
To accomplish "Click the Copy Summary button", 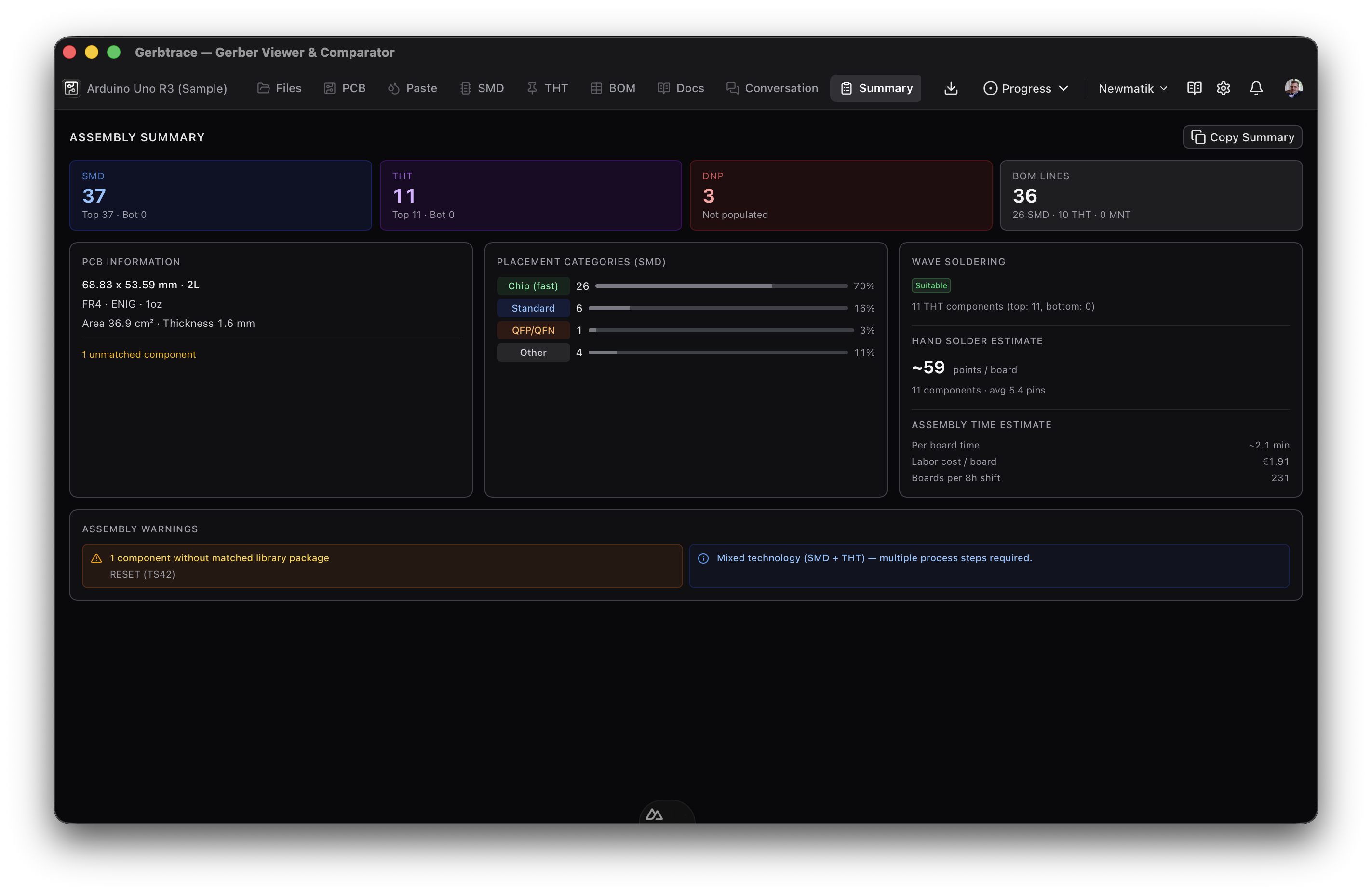I will tap(1242, 137).
